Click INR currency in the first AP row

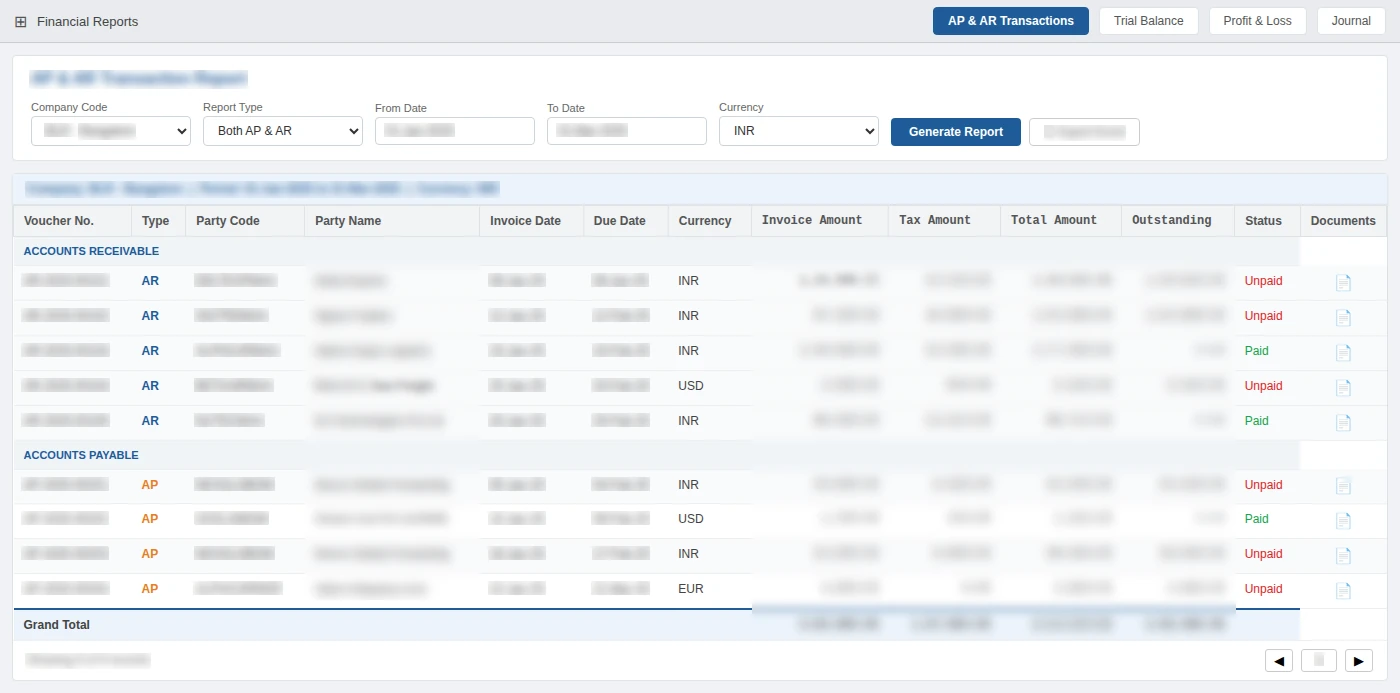[x=688, y=485]
